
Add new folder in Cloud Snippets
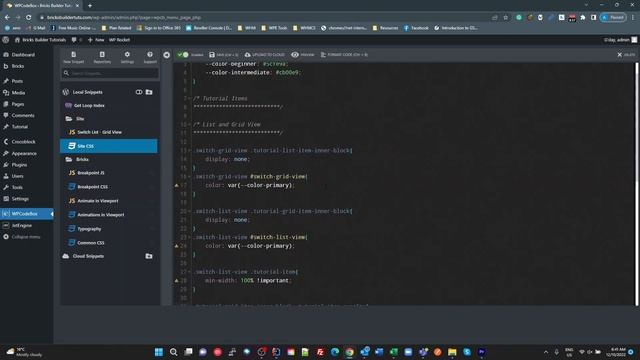[149, 256]
